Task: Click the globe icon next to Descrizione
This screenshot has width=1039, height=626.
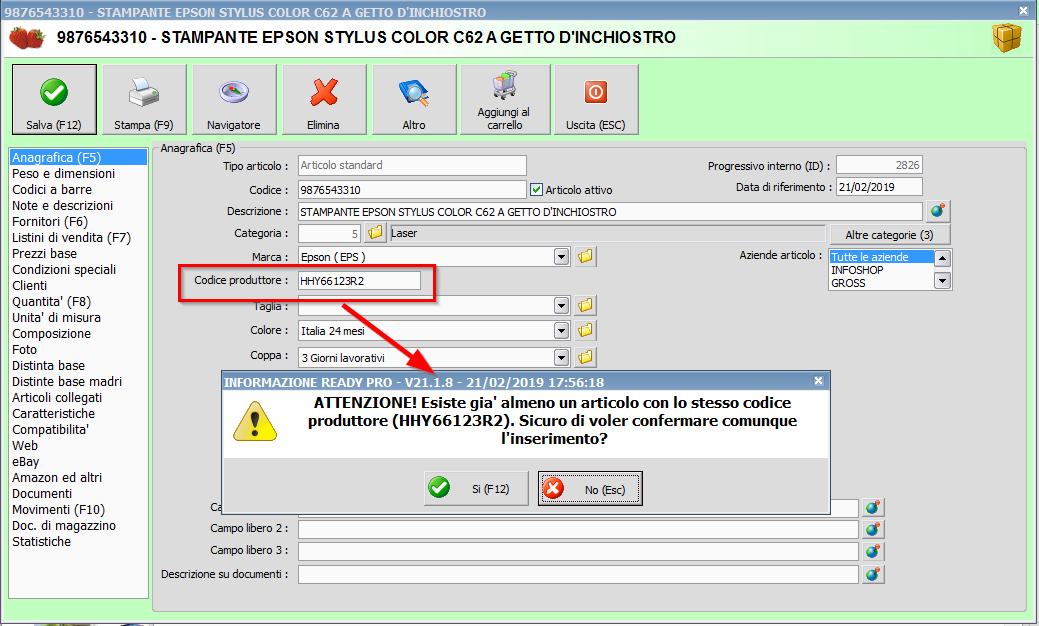Action: pos(938,211)
